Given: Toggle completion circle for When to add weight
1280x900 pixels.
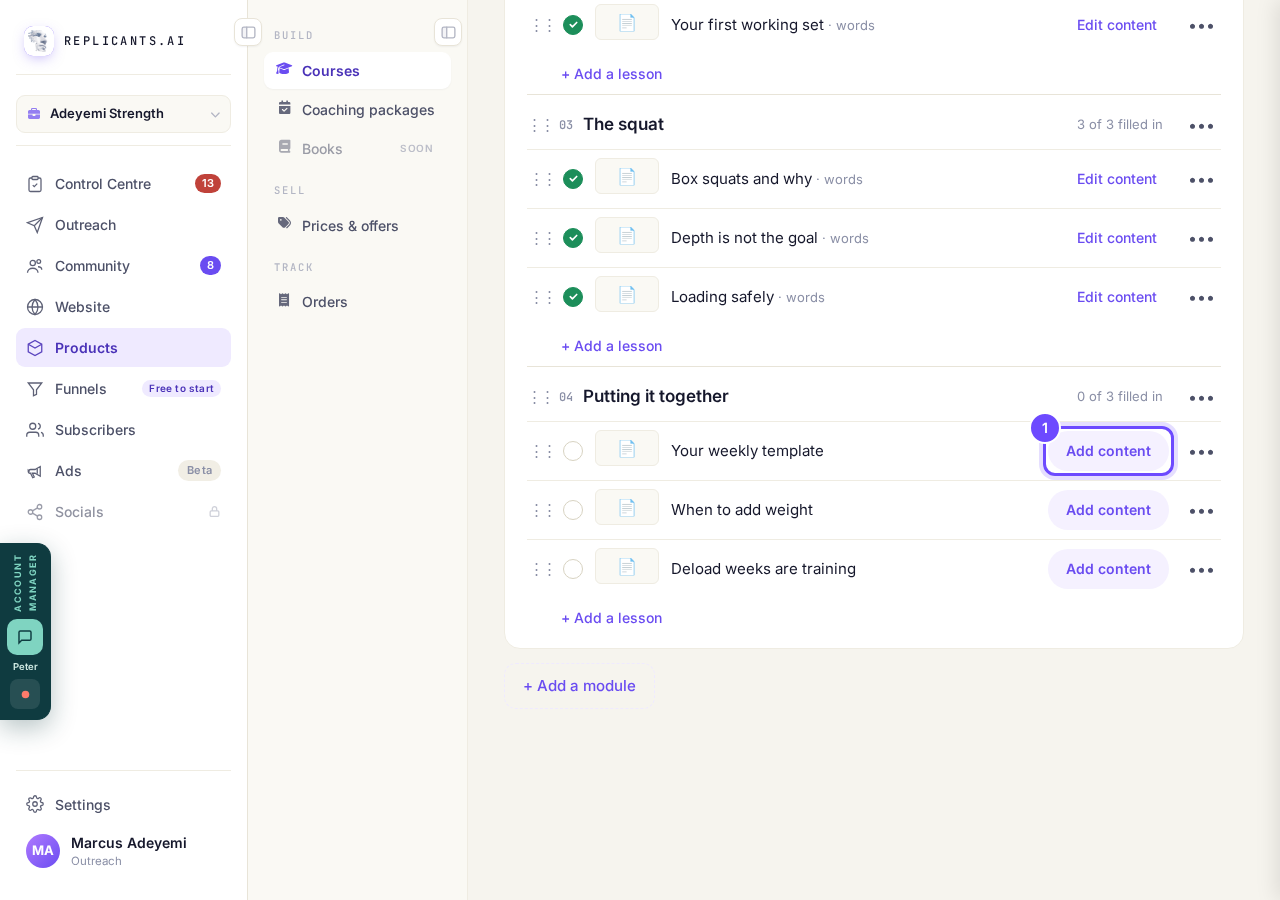Looking at the screenshot, I should coord(573,510).
